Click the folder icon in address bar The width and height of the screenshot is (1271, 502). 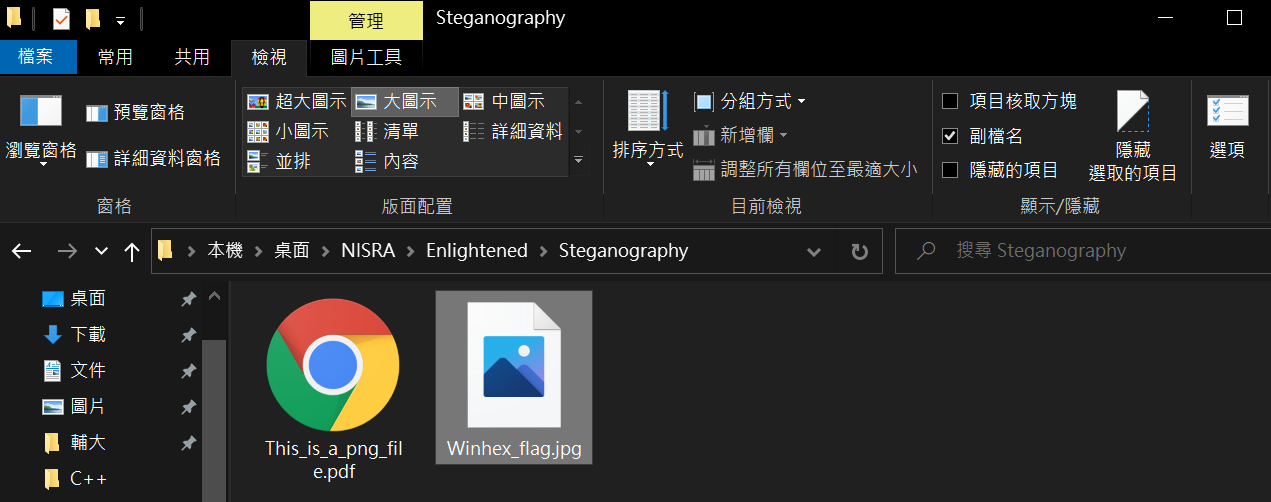click(x=166, y=251)
